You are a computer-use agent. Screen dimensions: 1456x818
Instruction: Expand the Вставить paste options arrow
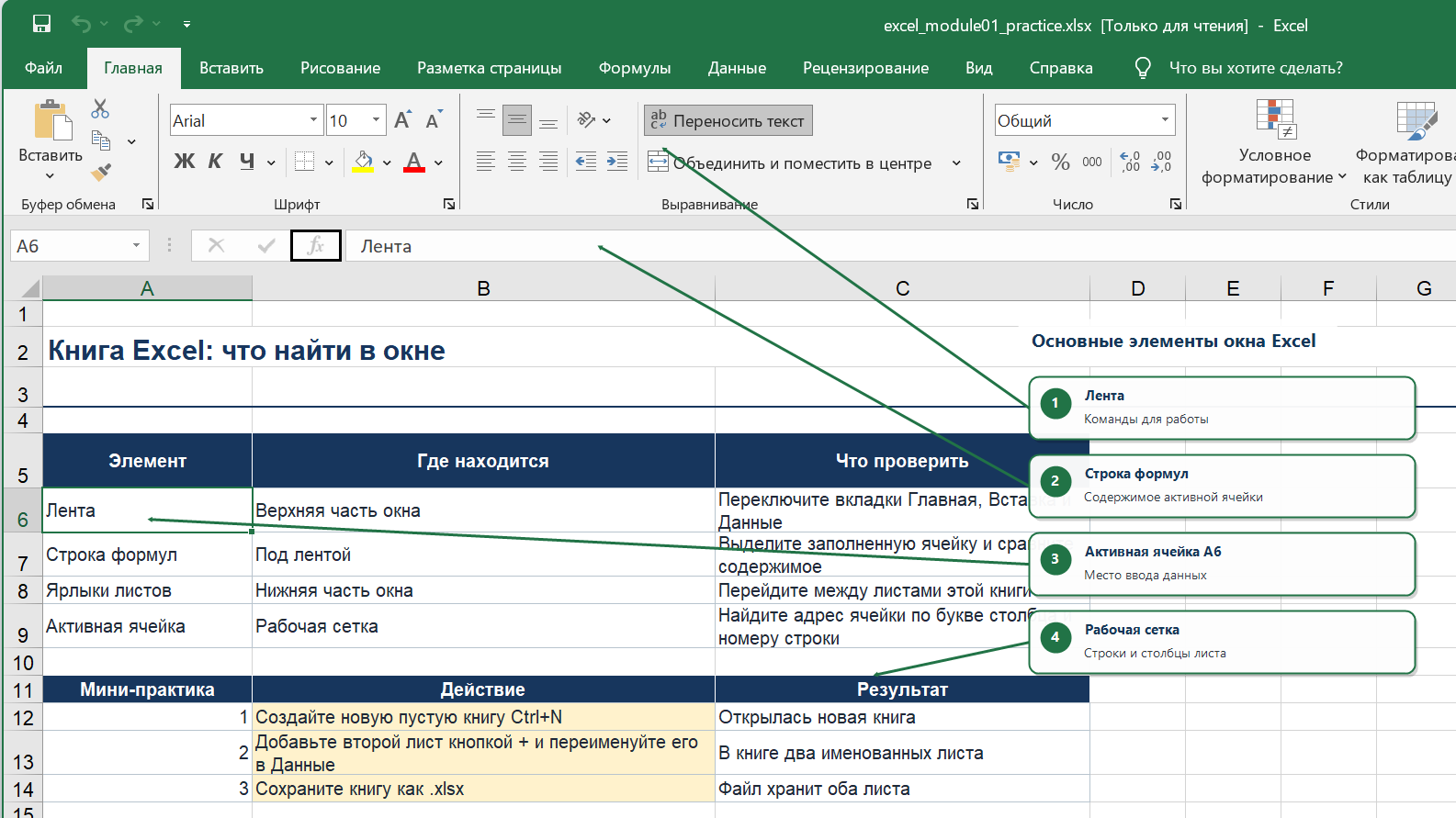[x=50, y=175]
